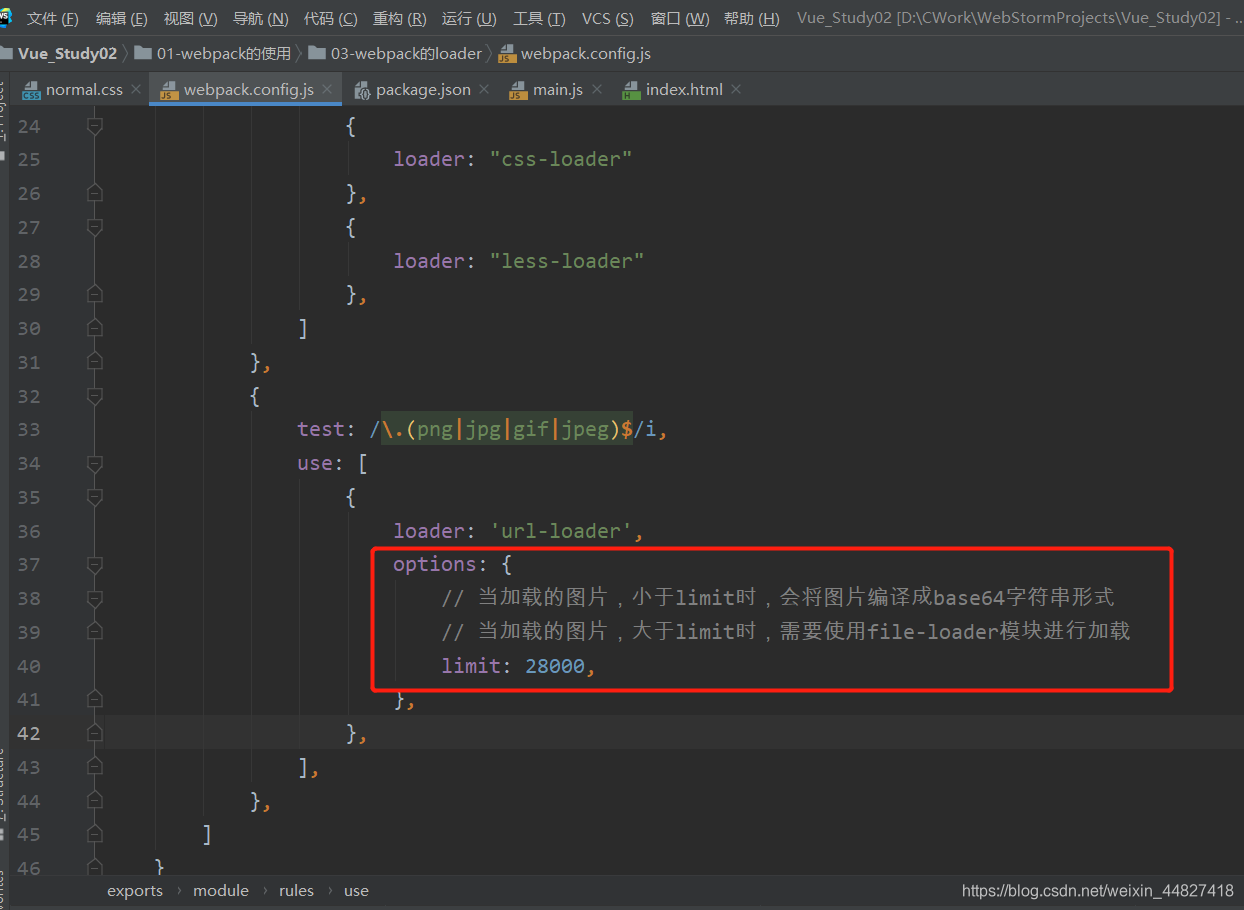
Task: Collapse the use array at line 34
Action: [x=95, y=463]
